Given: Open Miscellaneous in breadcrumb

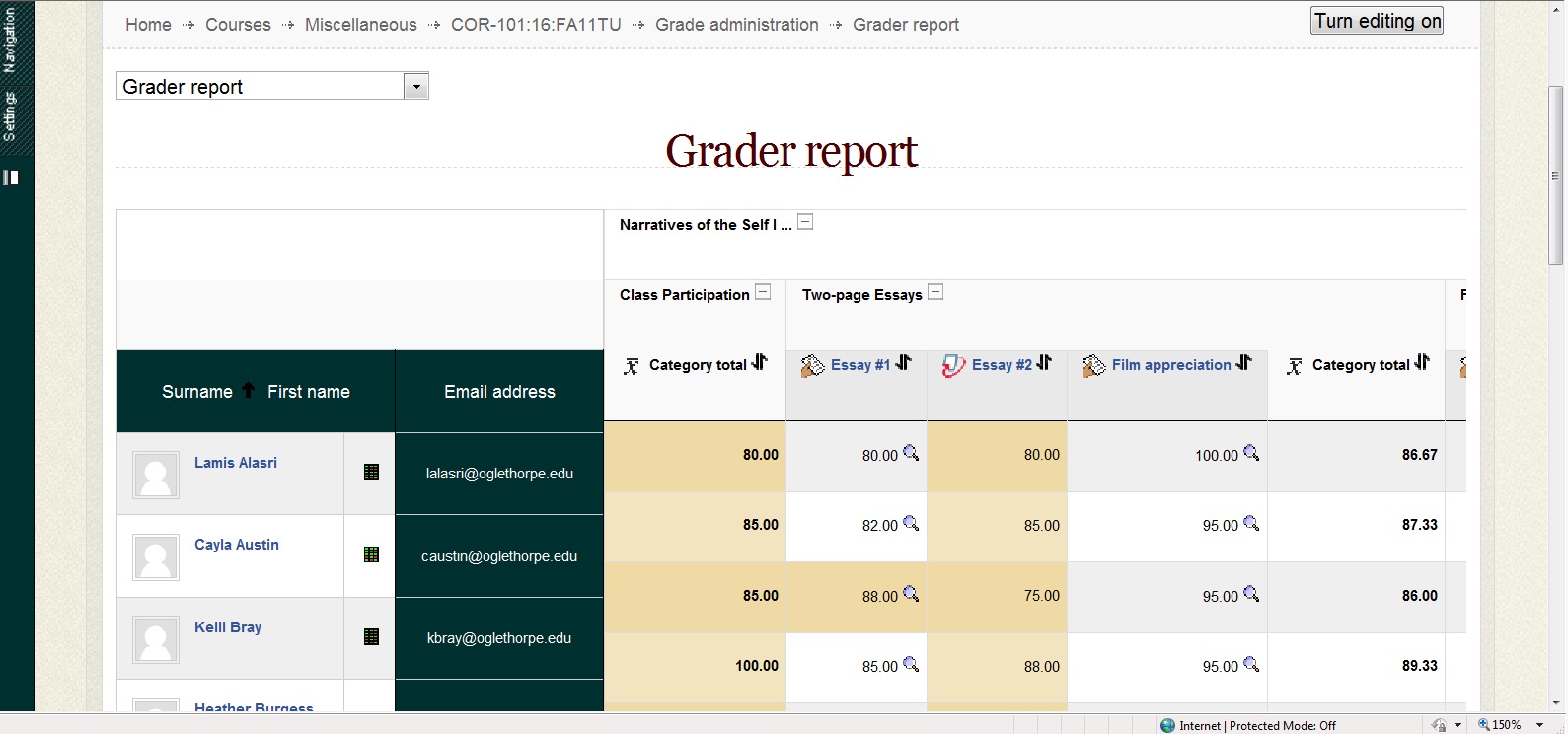Looking at the screenshot, I should click(x=361, y=25).
